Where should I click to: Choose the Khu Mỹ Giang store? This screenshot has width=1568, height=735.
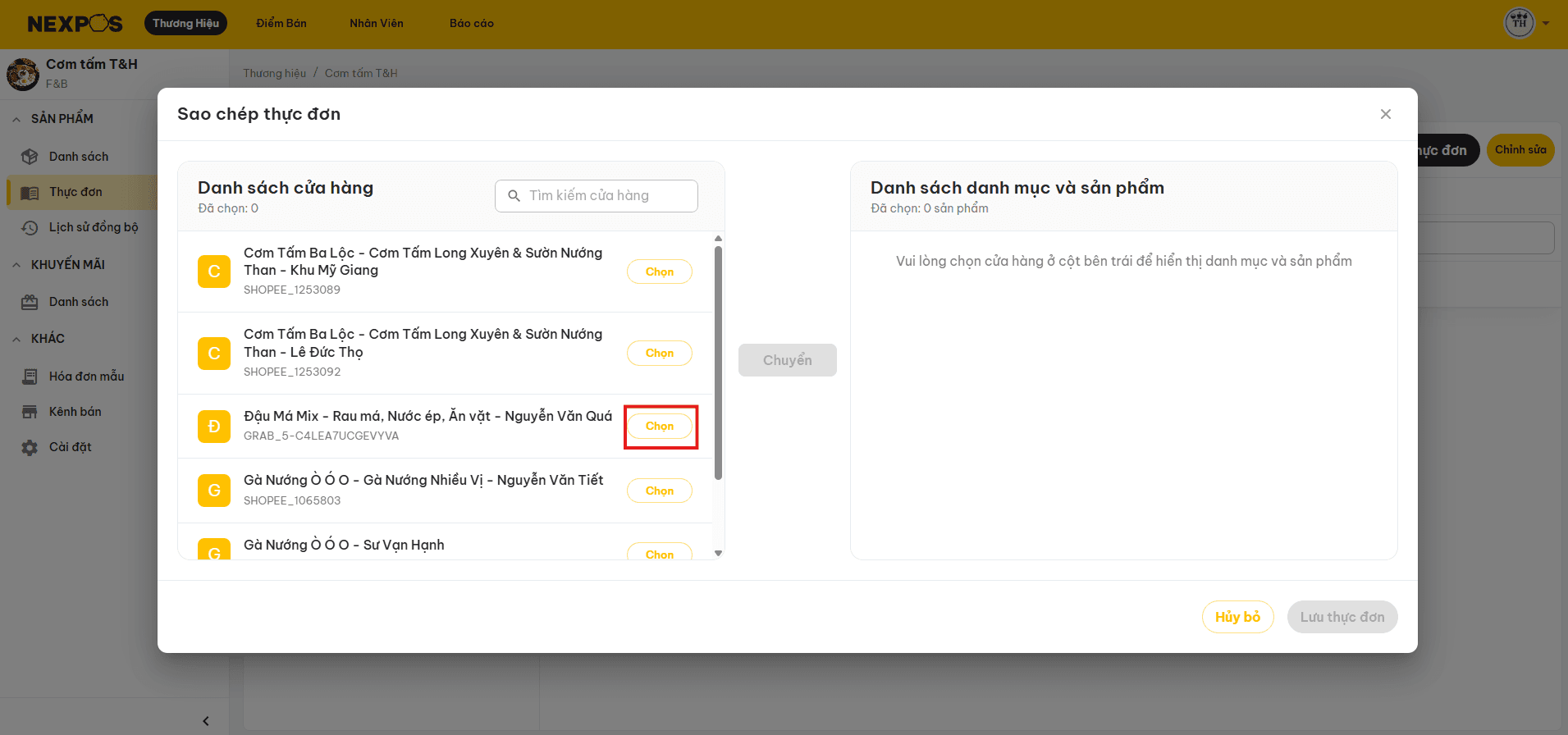[x=660, y=272]
